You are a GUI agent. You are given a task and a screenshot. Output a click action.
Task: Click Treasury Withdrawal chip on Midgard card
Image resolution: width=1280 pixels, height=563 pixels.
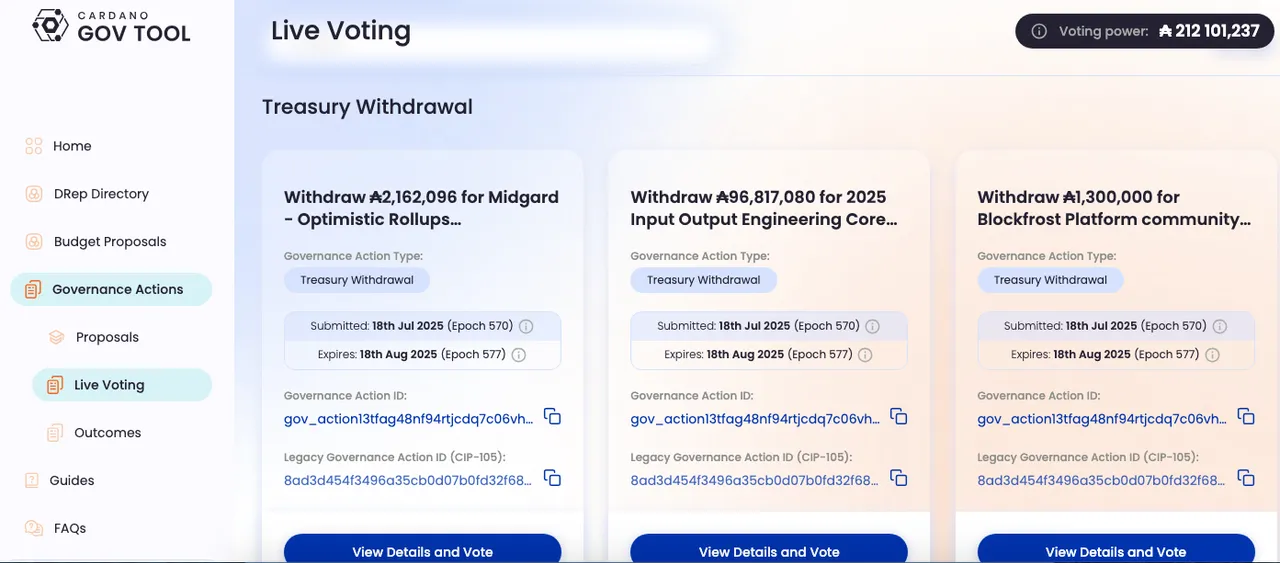(357, 280)
